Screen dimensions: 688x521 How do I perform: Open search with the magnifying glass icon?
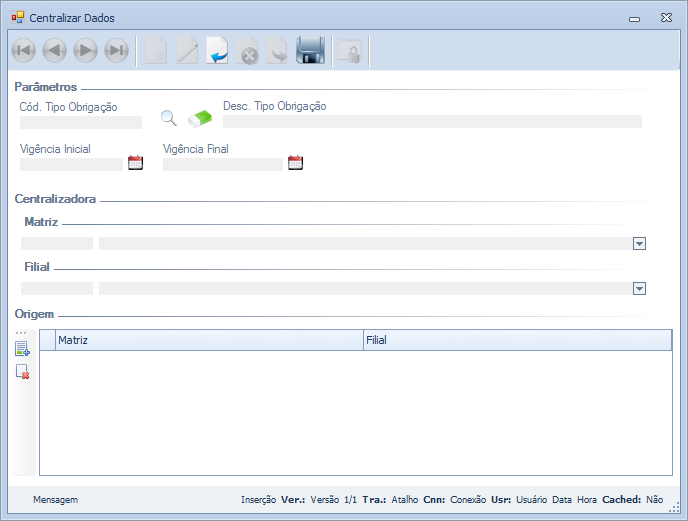click(169, 119)
